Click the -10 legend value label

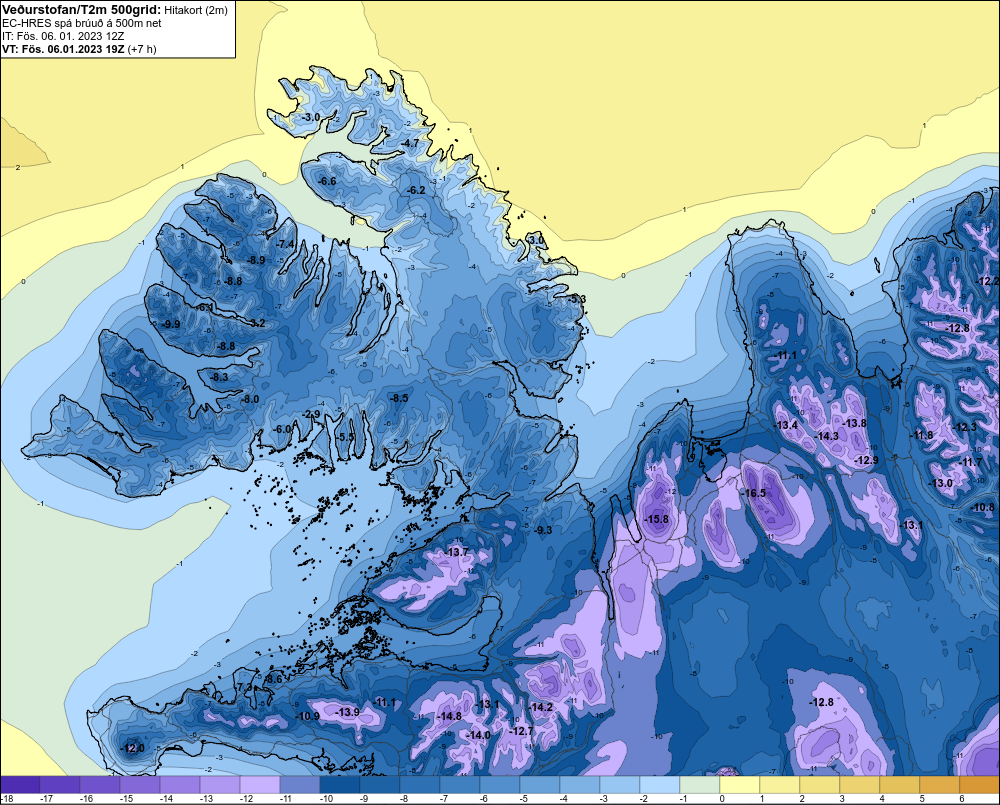[325, 799]
